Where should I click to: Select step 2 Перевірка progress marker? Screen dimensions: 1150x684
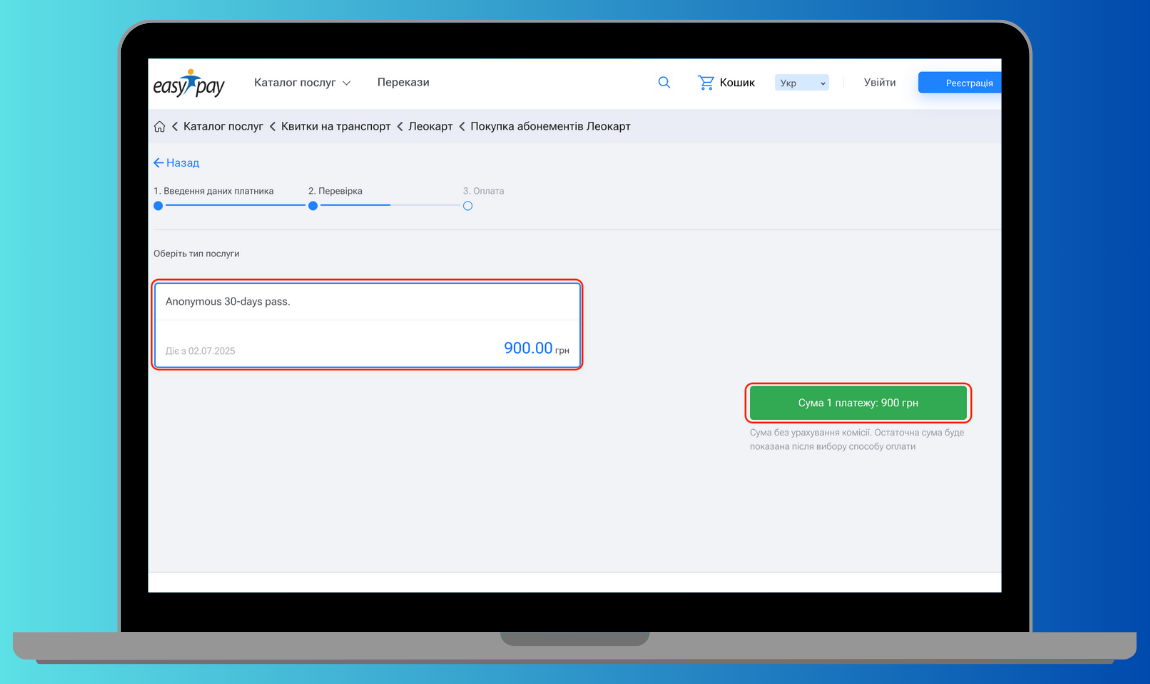click(313, 206)
